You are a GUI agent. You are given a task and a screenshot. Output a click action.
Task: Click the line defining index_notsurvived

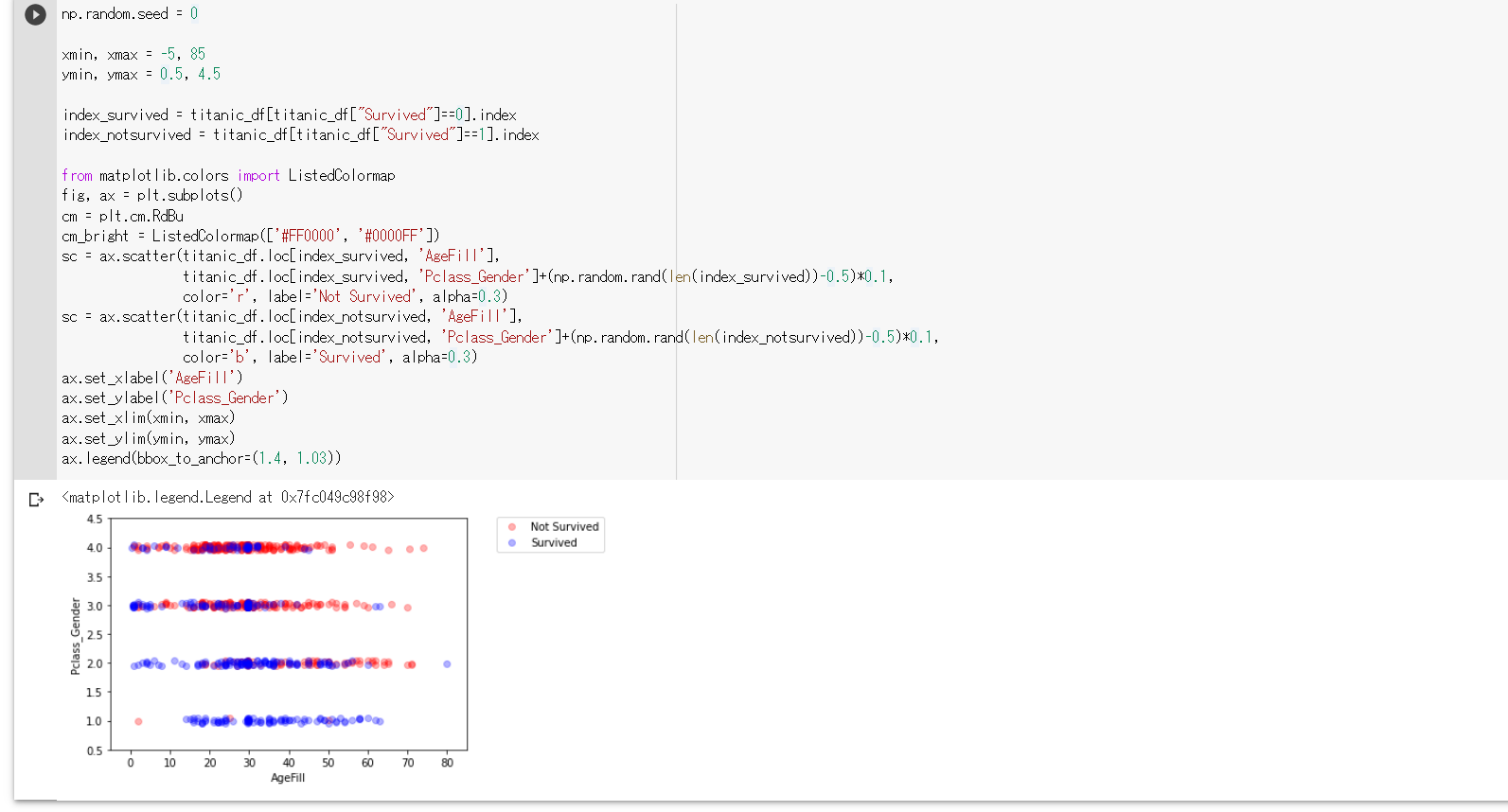pos(301,134)
